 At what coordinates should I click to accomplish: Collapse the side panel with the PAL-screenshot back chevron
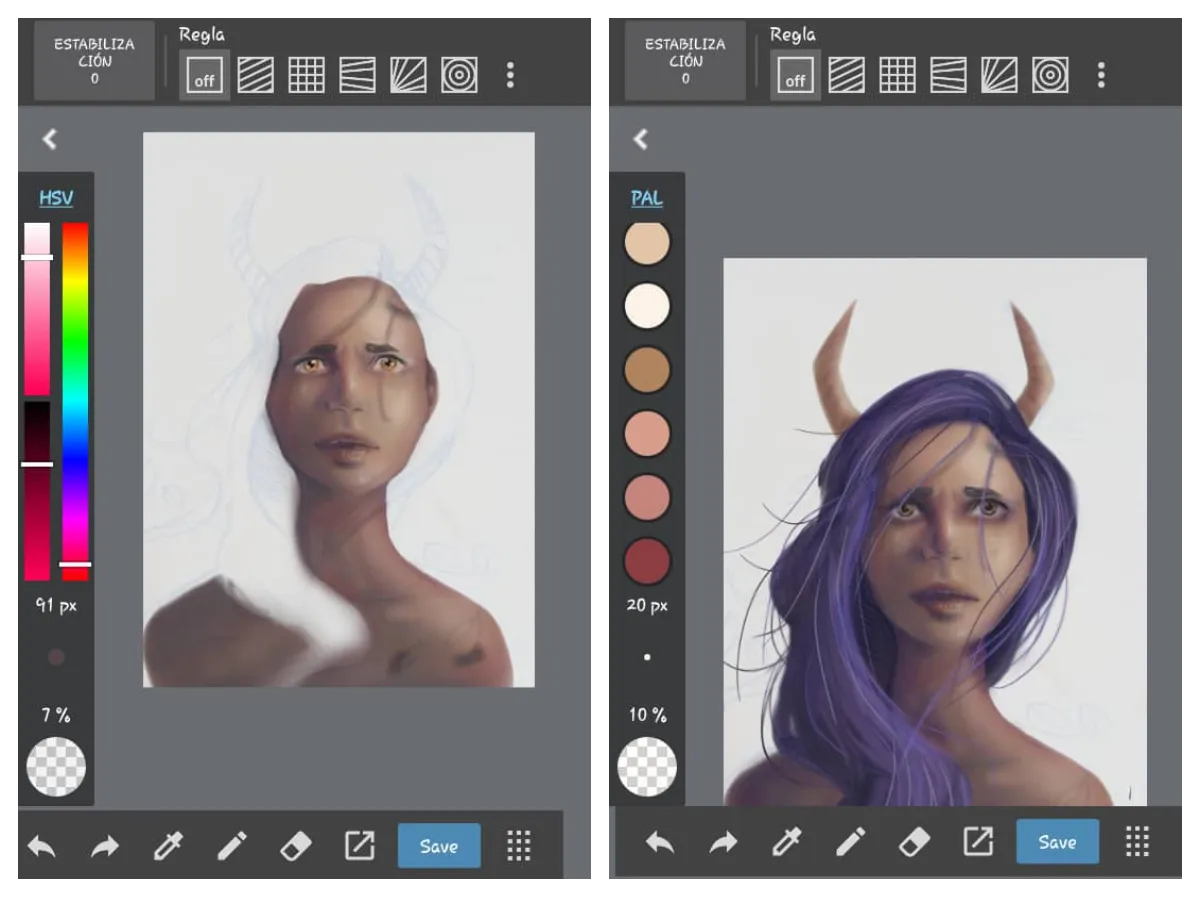point(641,140)
